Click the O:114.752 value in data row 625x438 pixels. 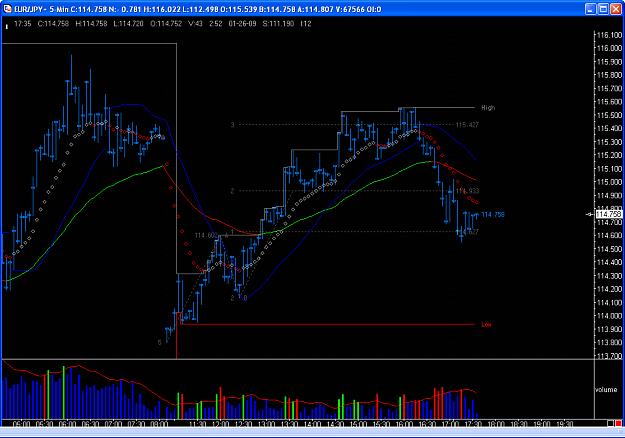[x=166, y=24]
